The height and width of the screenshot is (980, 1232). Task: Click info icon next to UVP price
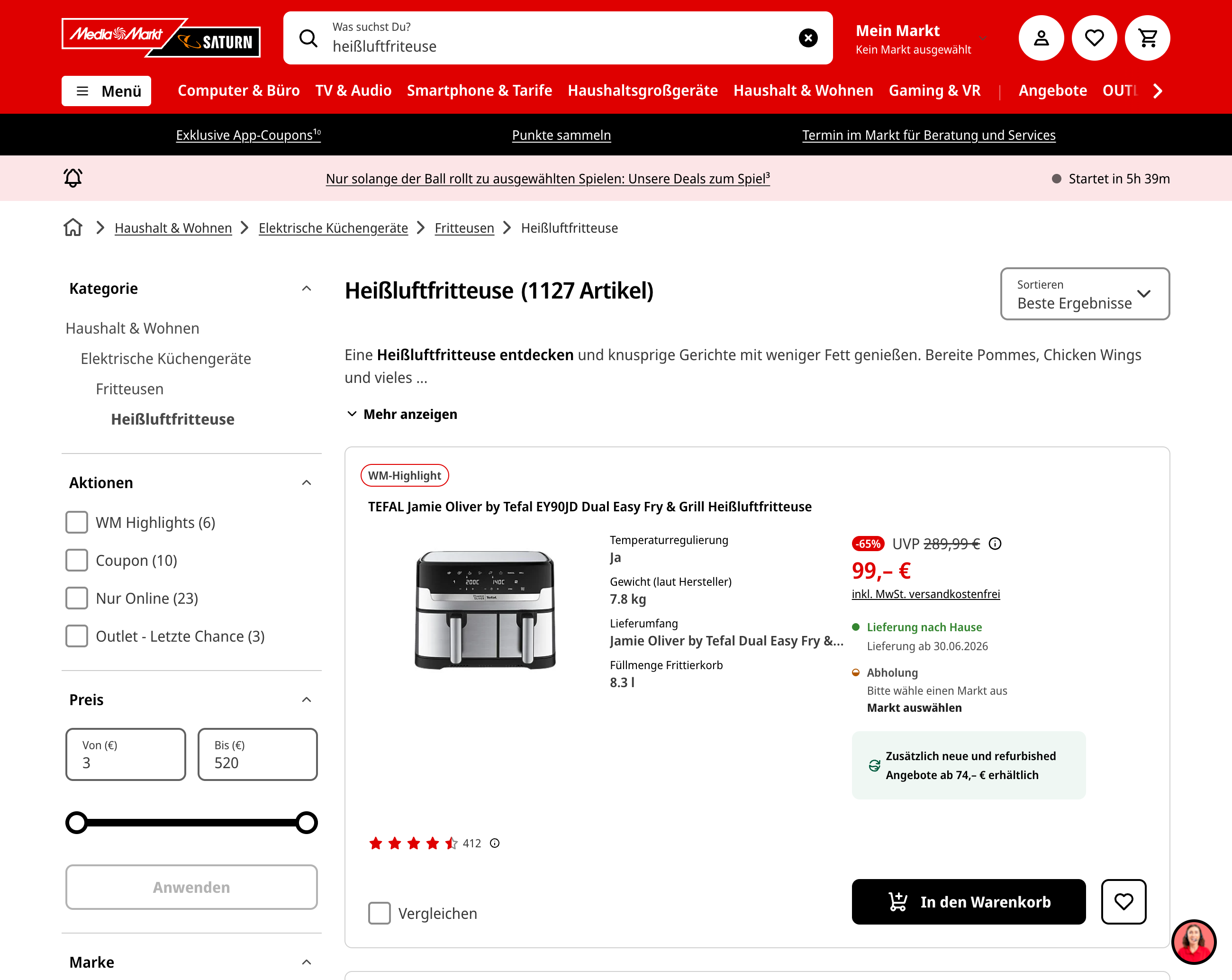coord(995,544)
